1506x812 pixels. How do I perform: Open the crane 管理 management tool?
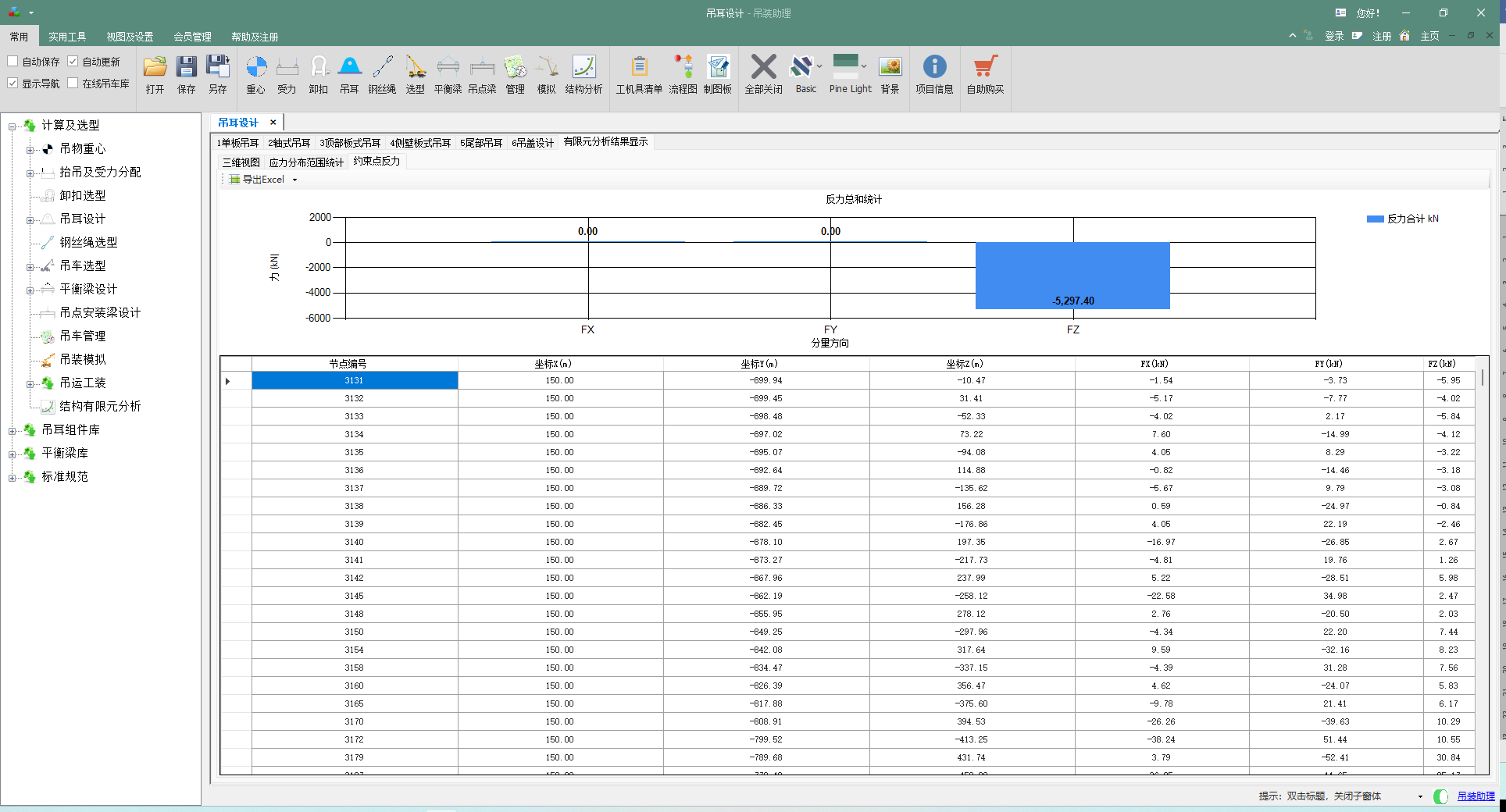pos(515,75)
